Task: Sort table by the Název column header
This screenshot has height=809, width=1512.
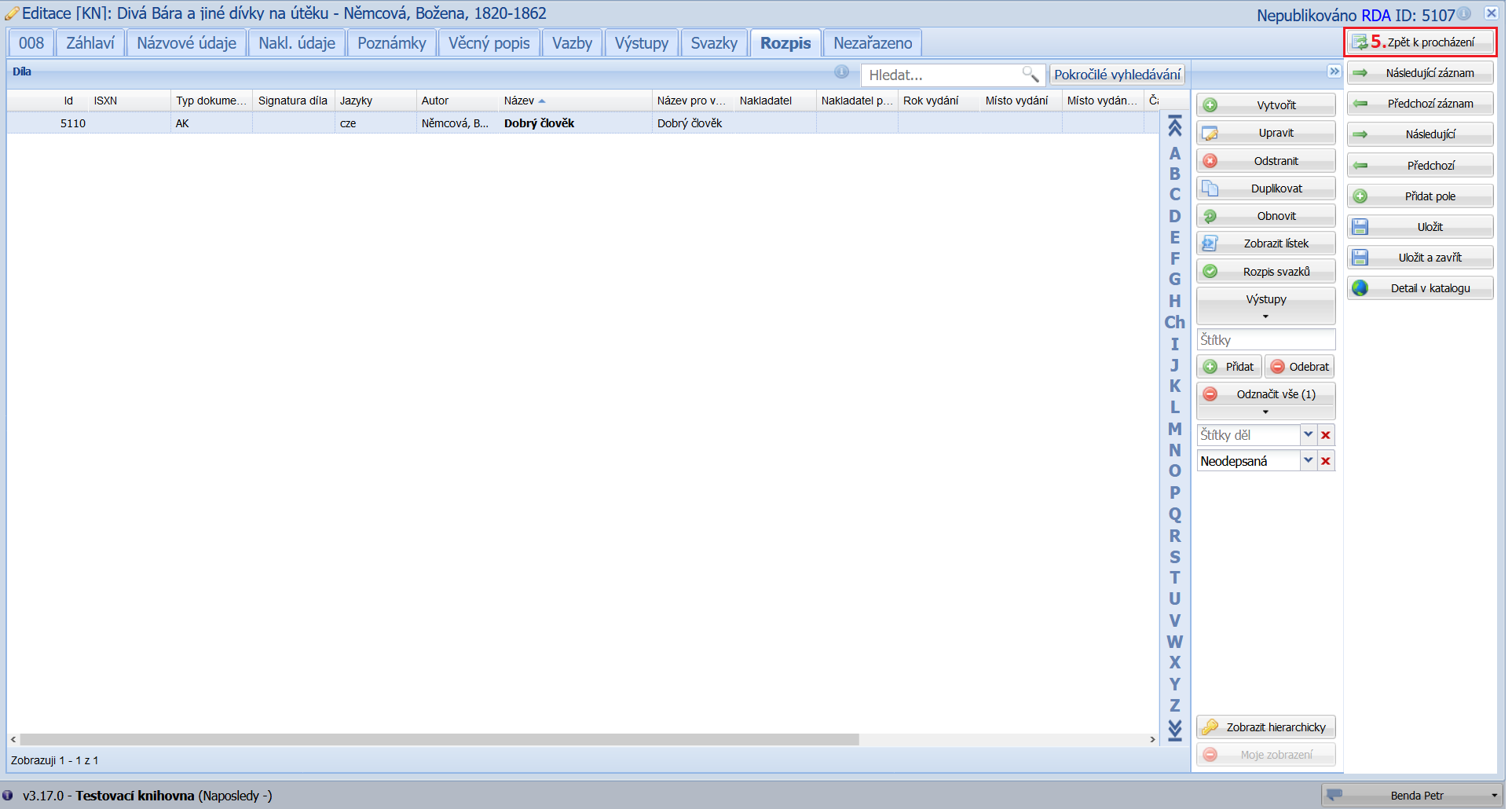Action: 519,101
